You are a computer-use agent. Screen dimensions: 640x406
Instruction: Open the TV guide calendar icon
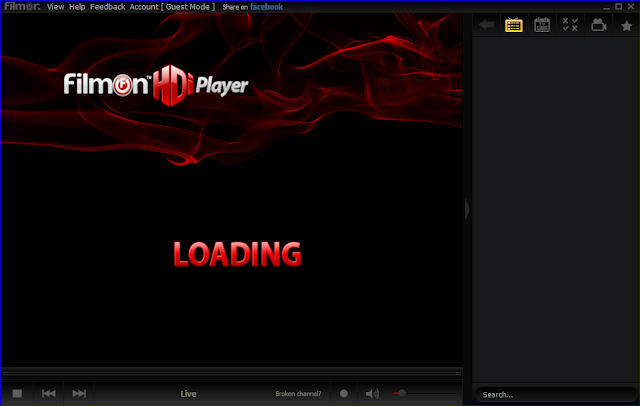(x=542, y=25)
